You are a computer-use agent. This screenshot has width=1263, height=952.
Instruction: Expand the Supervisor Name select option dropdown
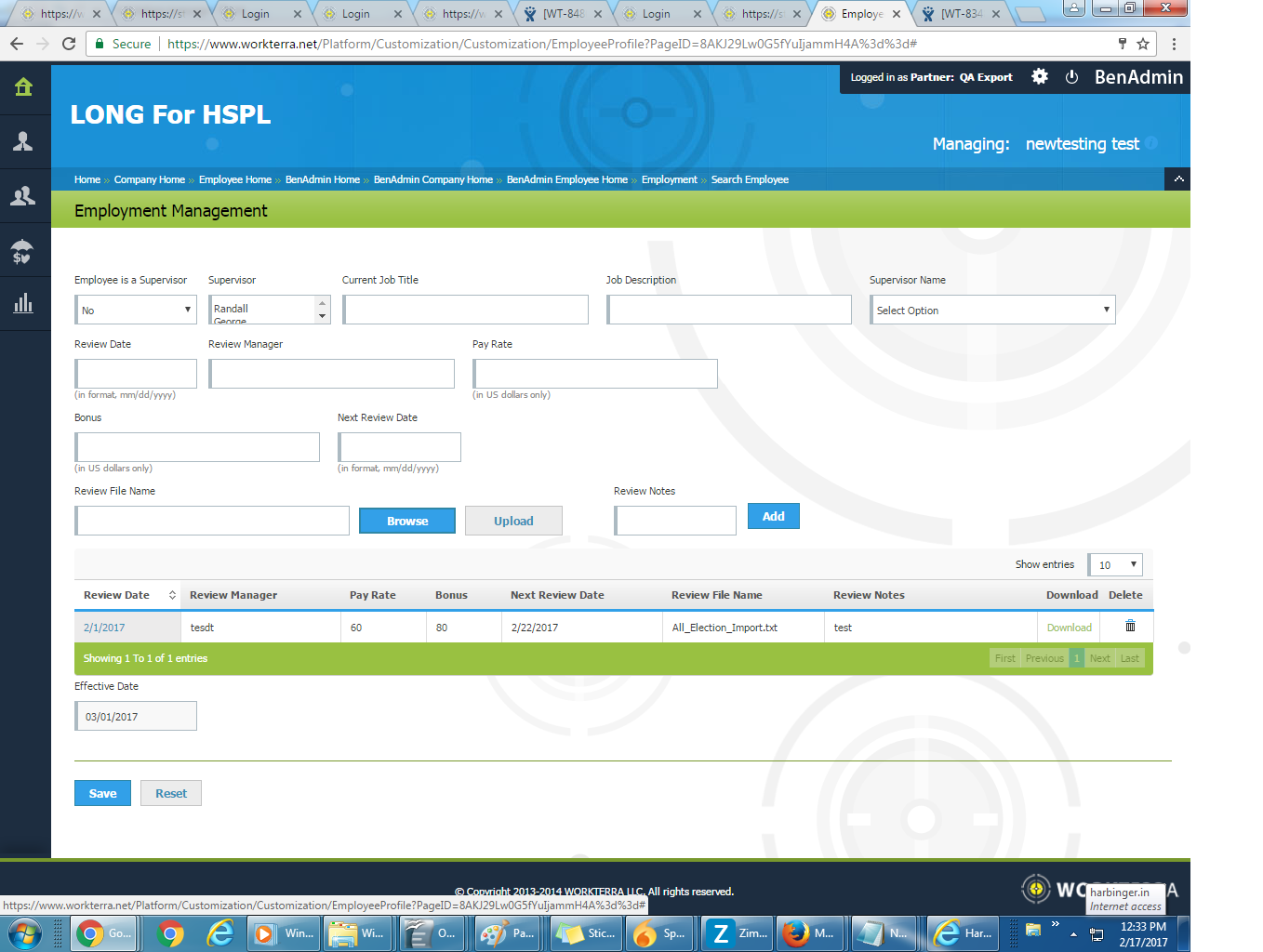[991, 311]
